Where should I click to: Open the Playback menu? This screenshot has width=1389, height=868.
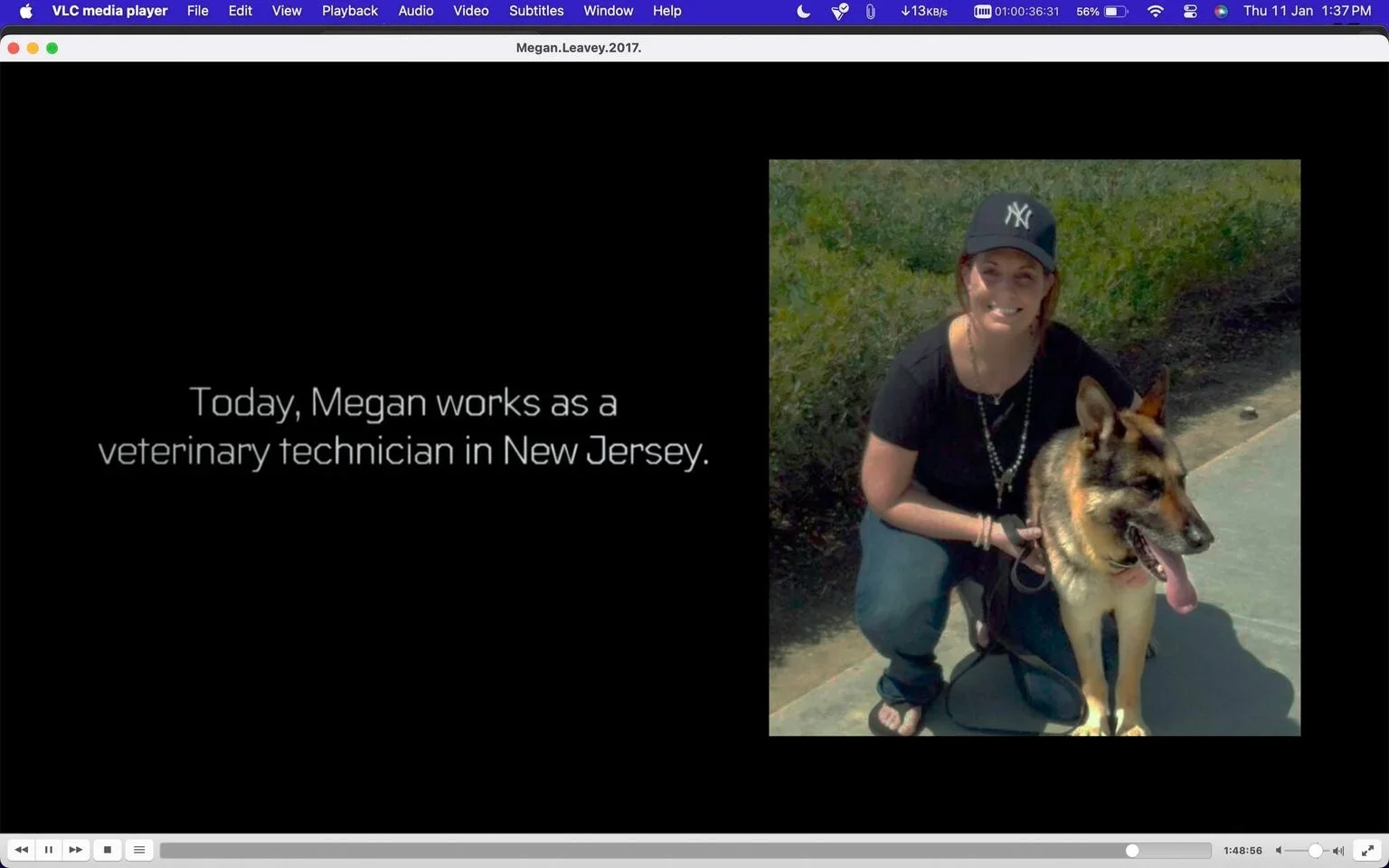coord(350,11)
